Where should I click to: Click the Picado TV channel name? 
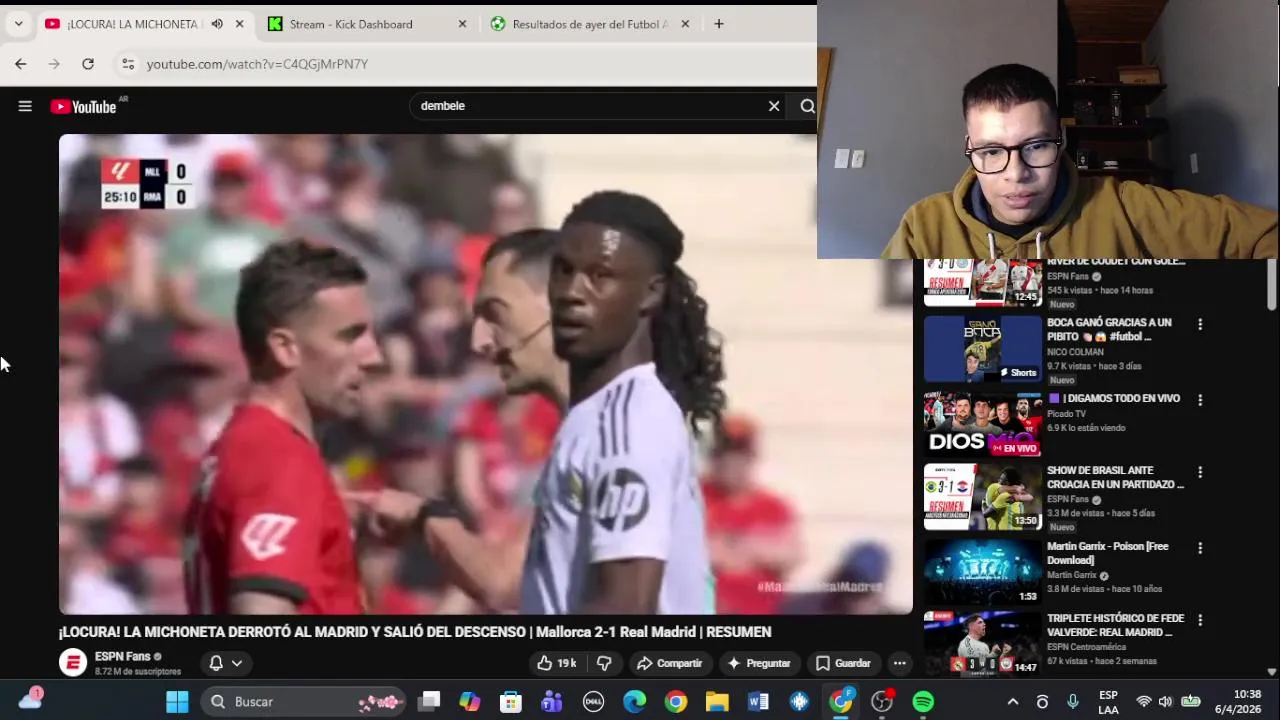[x=1066, y=414]
